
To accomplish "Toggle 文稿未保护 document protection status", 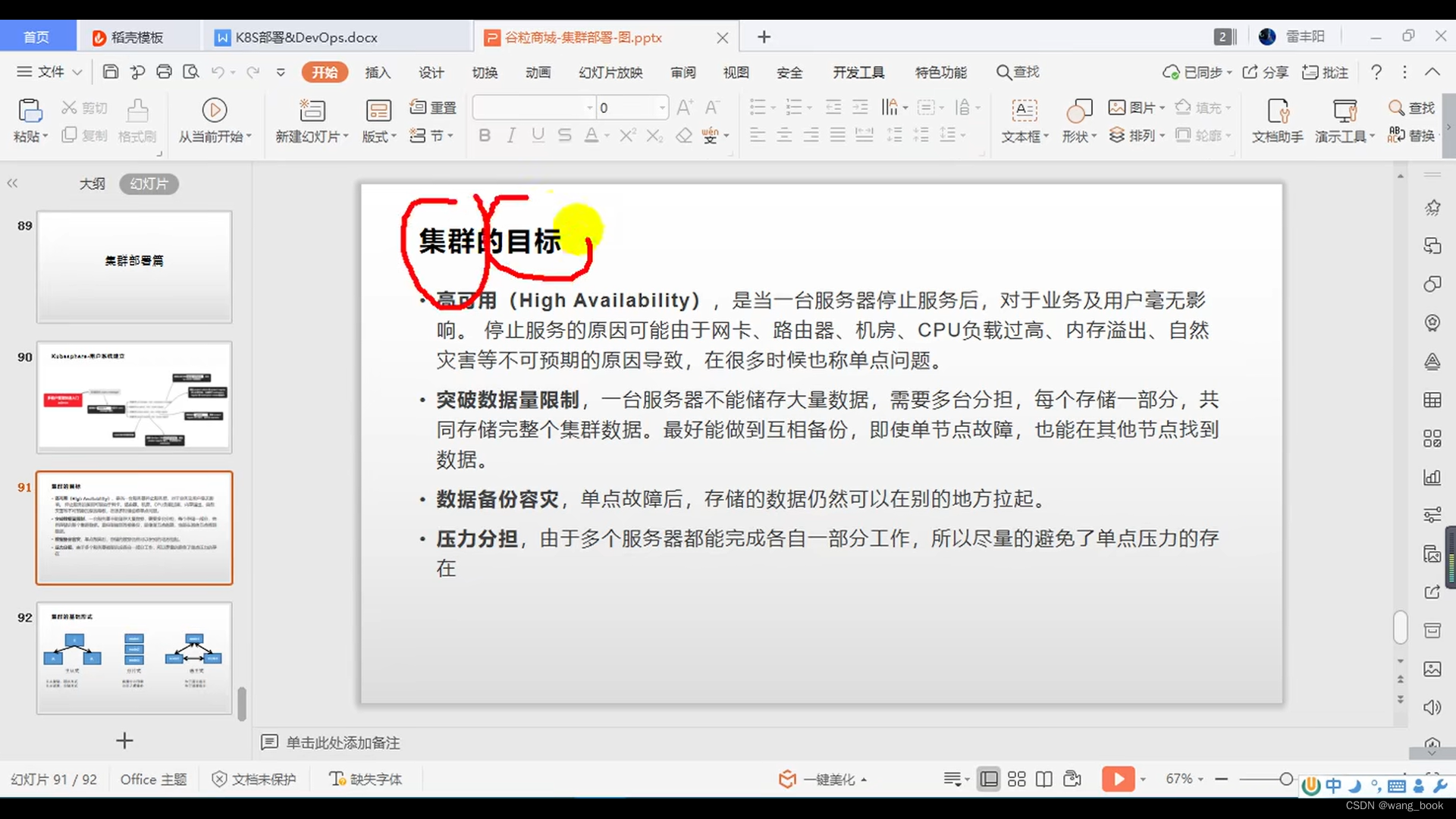I will tap(253, 778).
